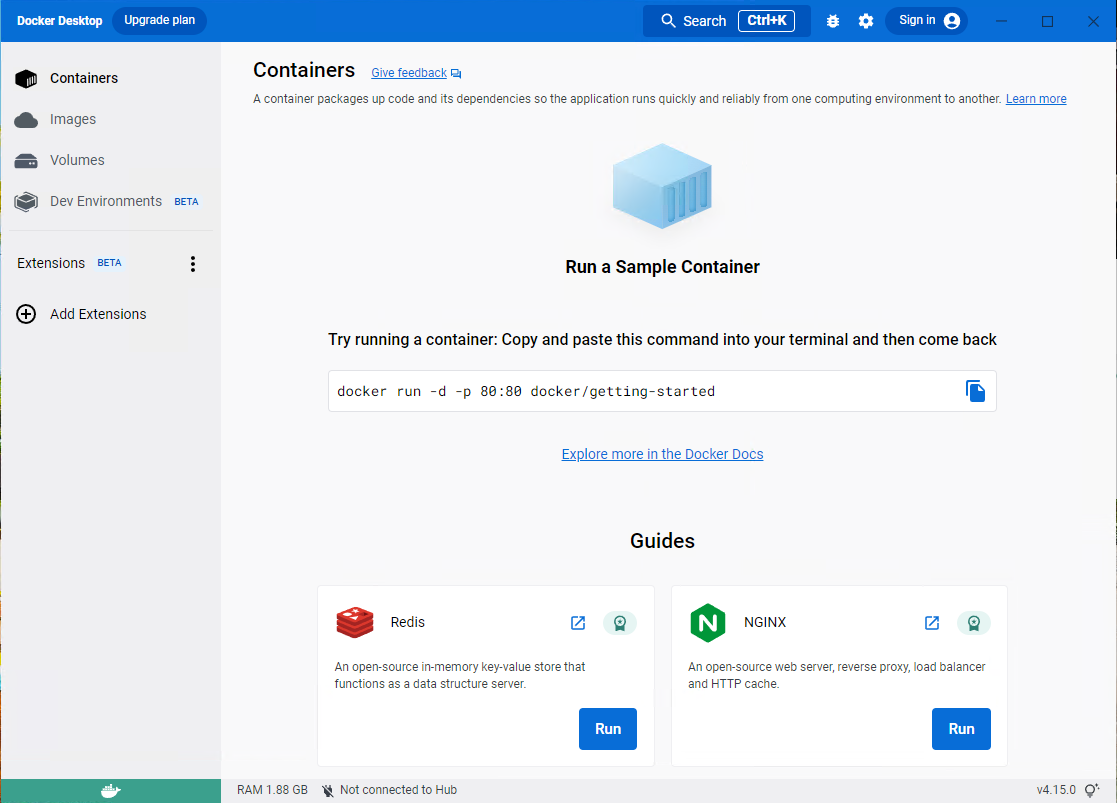Open the troubleshoot bug icon

tap(833, 21)
